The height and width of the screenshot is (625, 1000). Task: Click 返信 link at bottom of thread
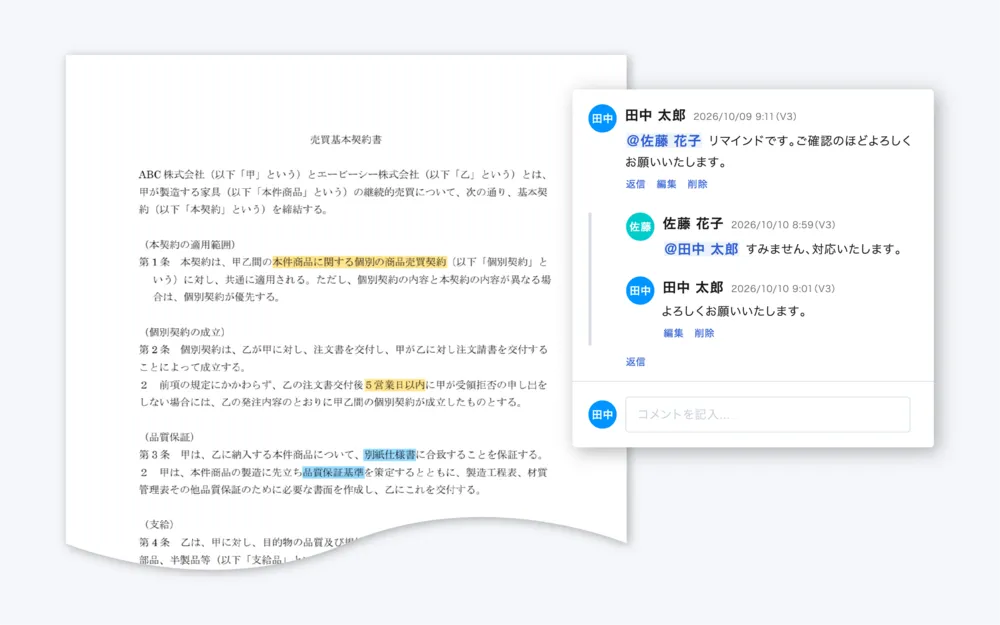635,362
